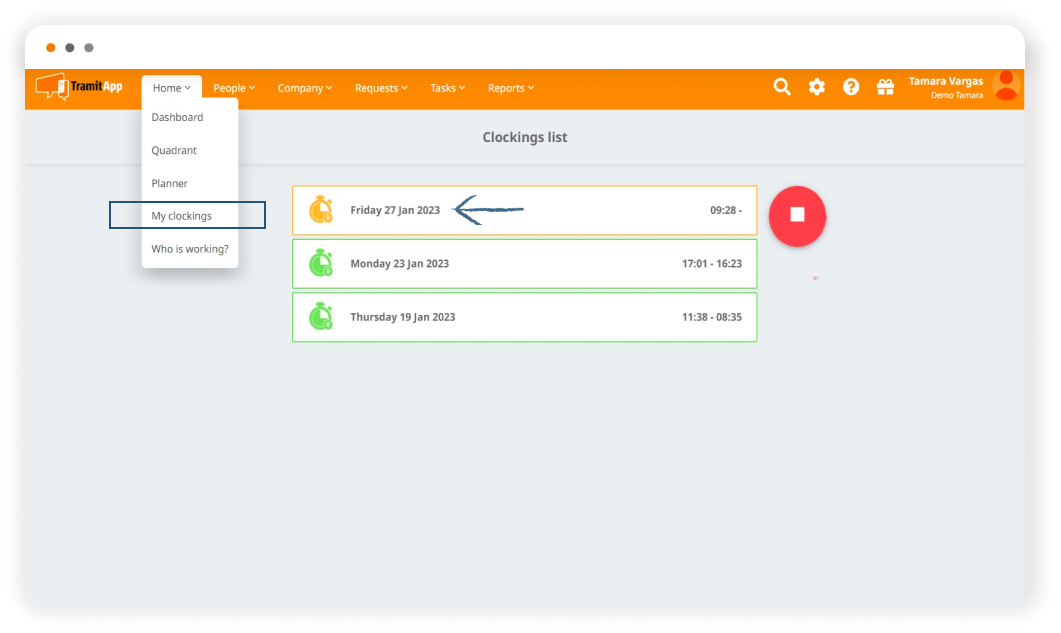
Task: Click green stopwatch icon for Monday clocking
Action: tap(320, 264)
